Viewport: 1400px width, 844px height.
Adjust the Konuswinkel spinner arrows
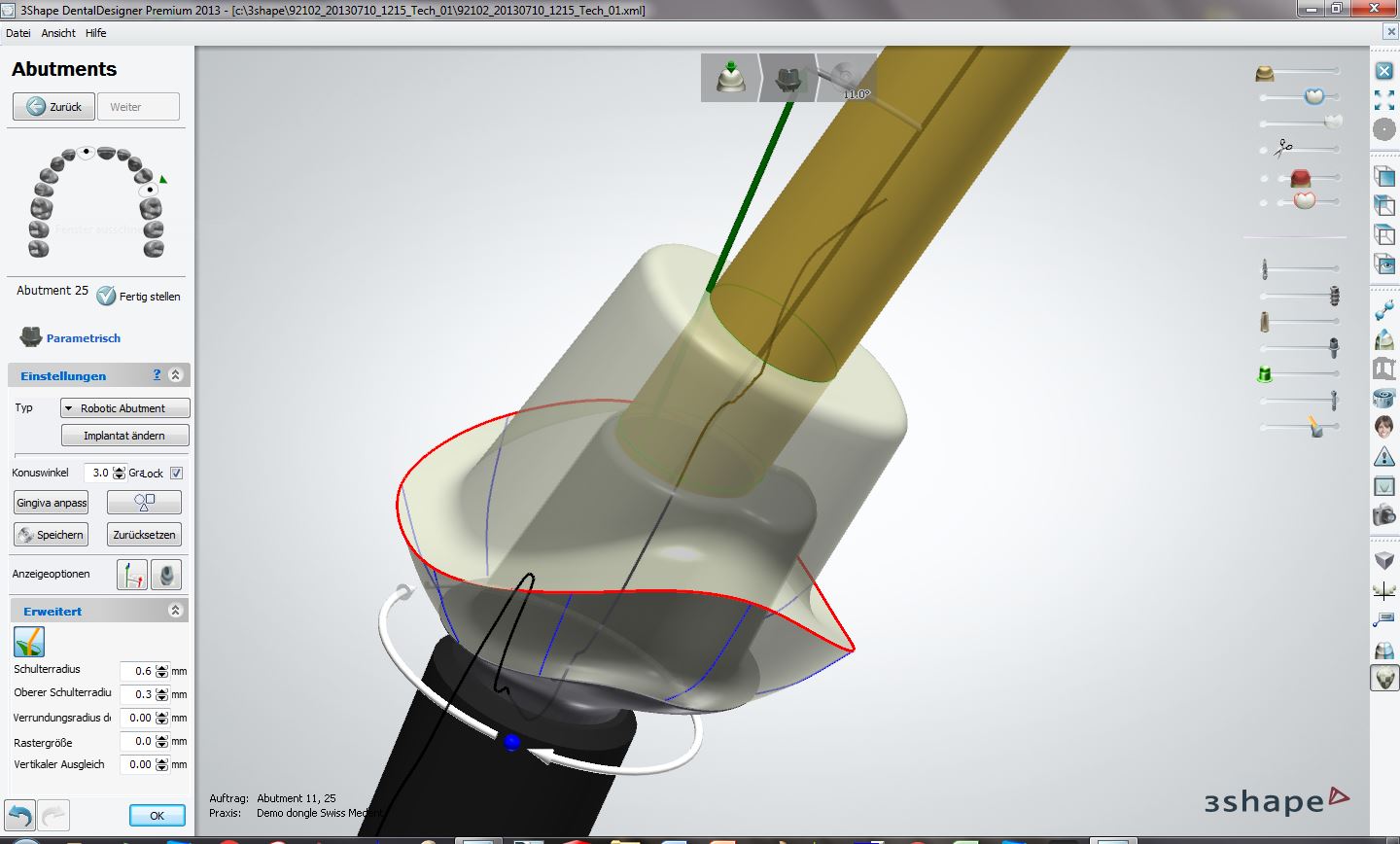tap(120, 474)
